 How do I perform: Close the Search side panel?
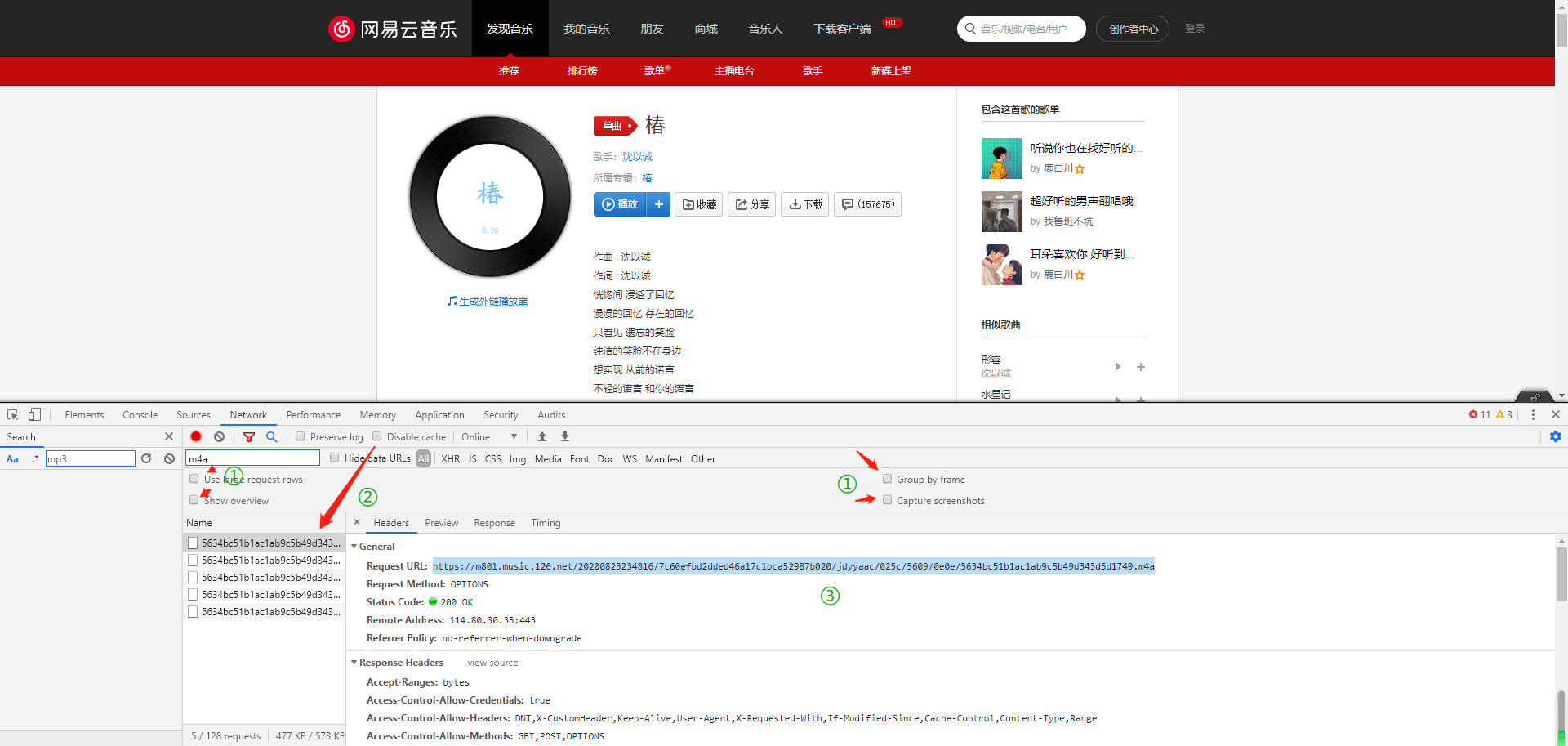169,436
